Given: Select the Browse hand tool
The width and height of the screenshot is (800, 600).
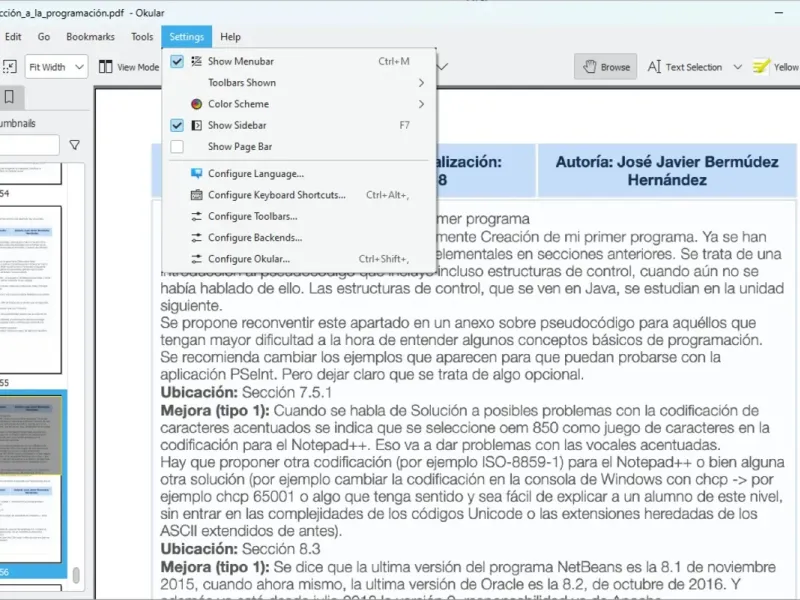Looking at the screenshot, I should pyautogui.click(x=606, y=66).
